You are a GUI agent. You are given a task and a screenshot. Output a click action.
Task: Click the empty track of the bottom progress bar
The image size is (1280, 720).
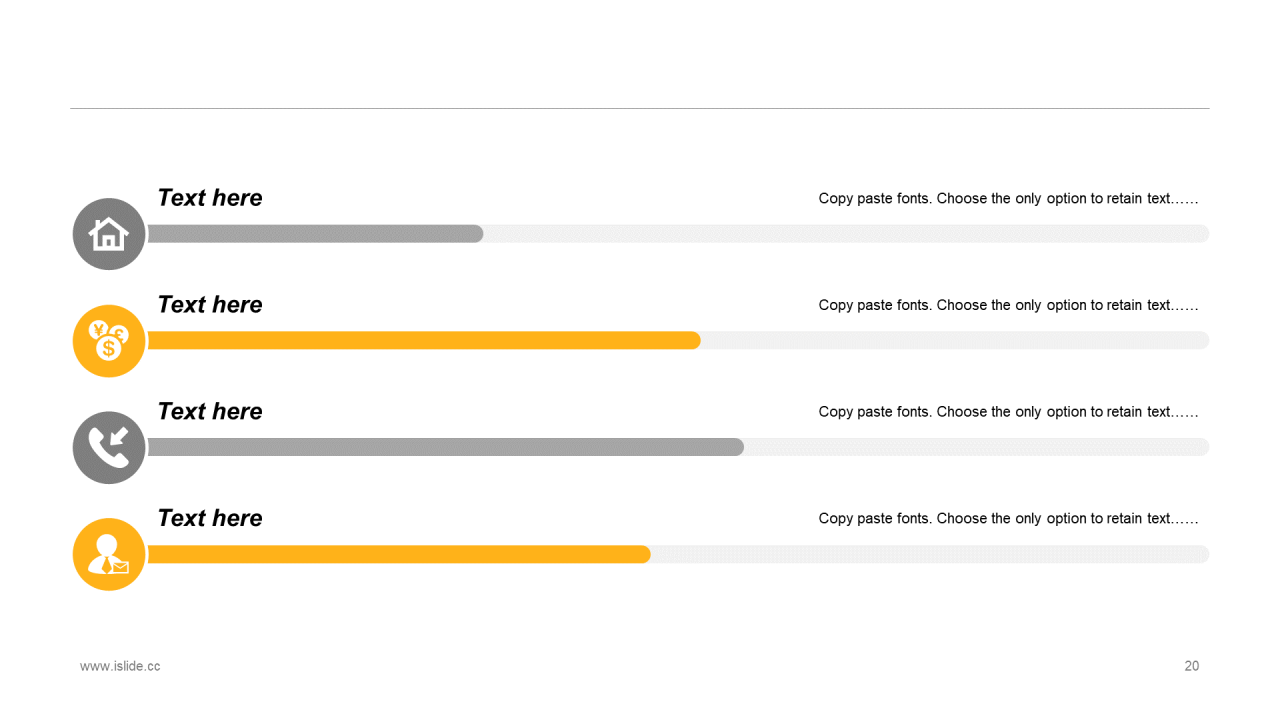click(x=930, y=554)
